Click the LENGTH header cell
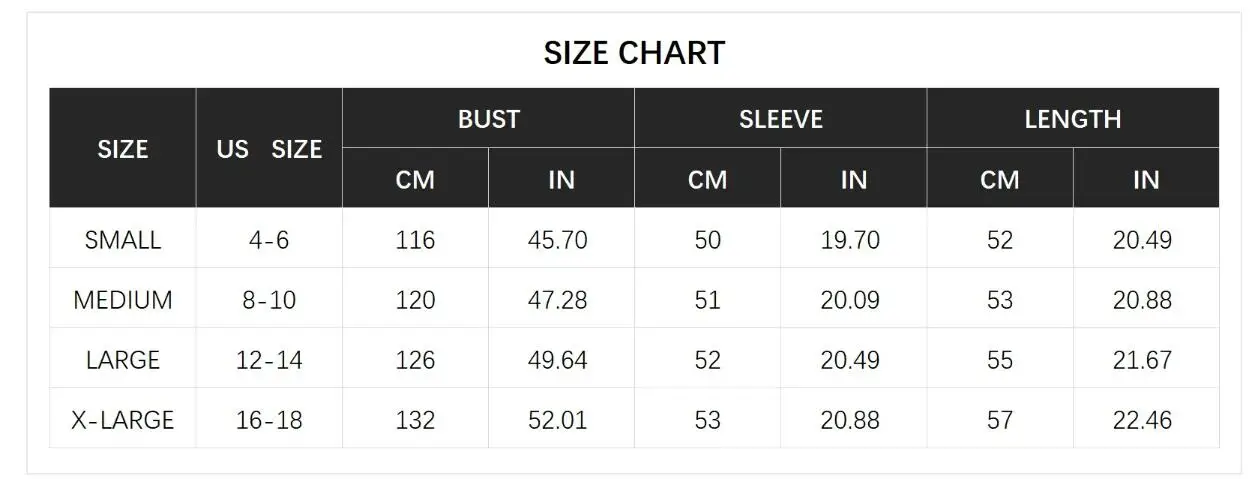 pos(1073,119)
